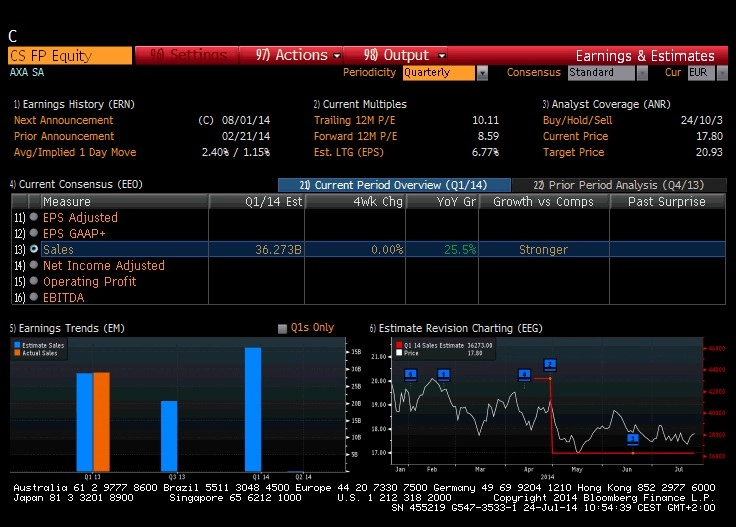Open 1) Earnings History (ERN) section
Screen dimensions: 736x527
point(74,104)
